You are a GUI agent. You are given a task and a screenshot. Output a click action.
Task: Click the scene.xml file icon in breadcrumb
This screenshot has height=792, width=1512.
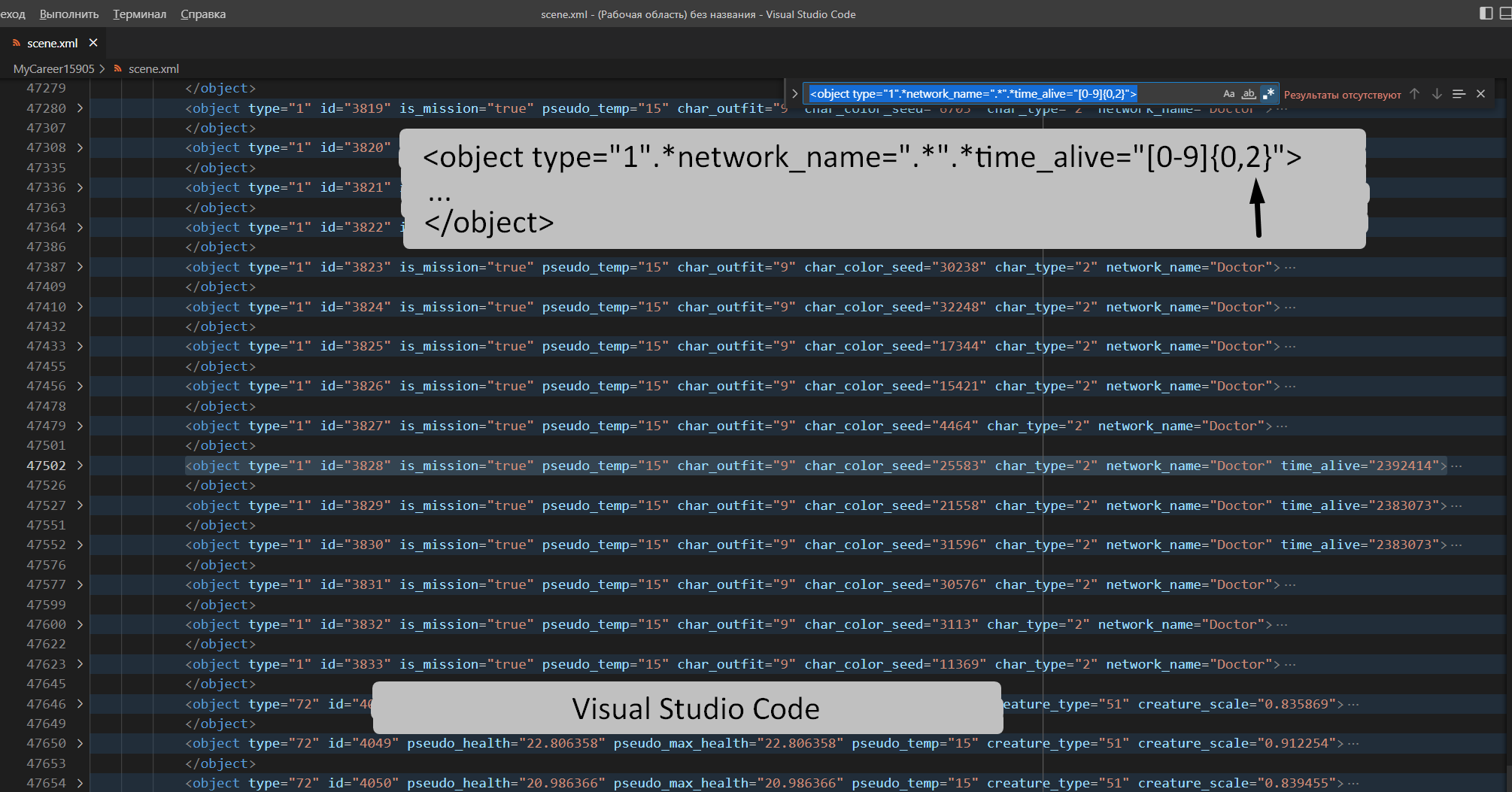click(118, 68)
